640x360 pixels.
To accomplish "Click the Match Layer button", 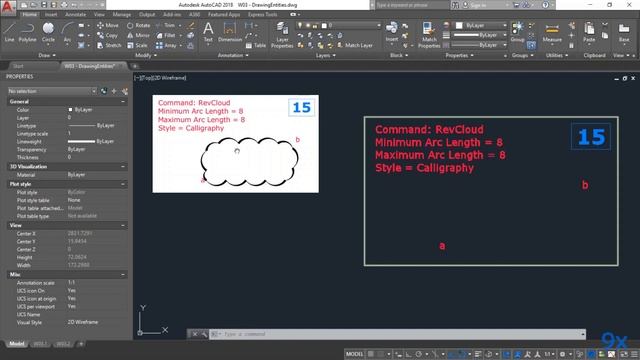I will coord(355,45).
